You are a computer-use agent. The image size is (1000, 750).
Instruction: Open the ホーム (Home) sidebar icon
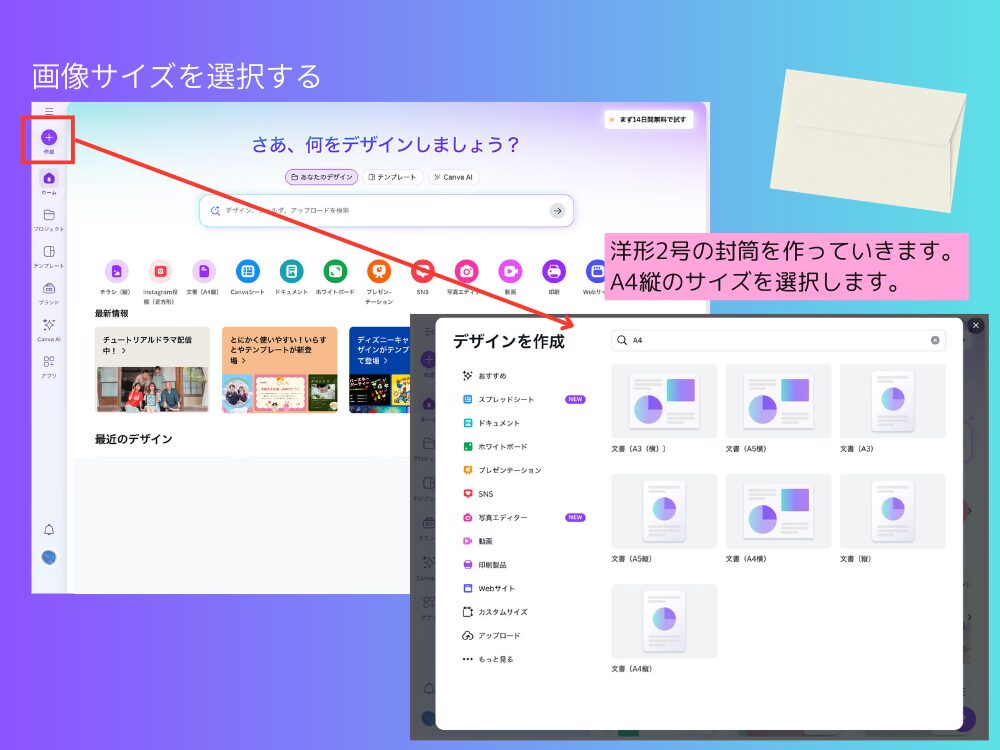coord(49,178)
